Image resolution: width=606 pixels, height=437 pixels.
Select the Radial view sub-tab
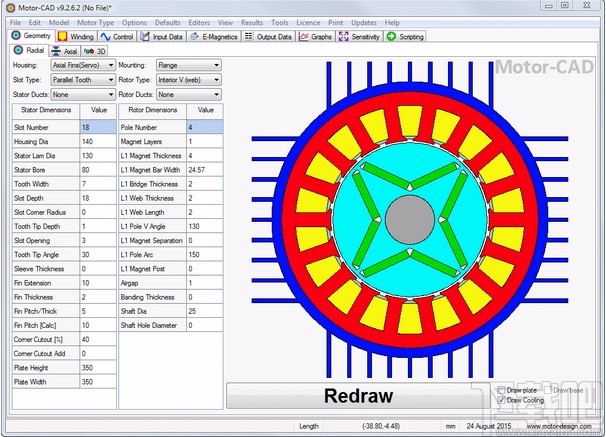coord(29,51)
